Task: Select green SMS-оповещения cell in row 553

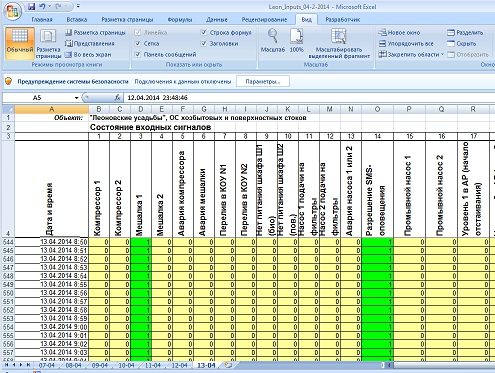Action: [377, 318]
